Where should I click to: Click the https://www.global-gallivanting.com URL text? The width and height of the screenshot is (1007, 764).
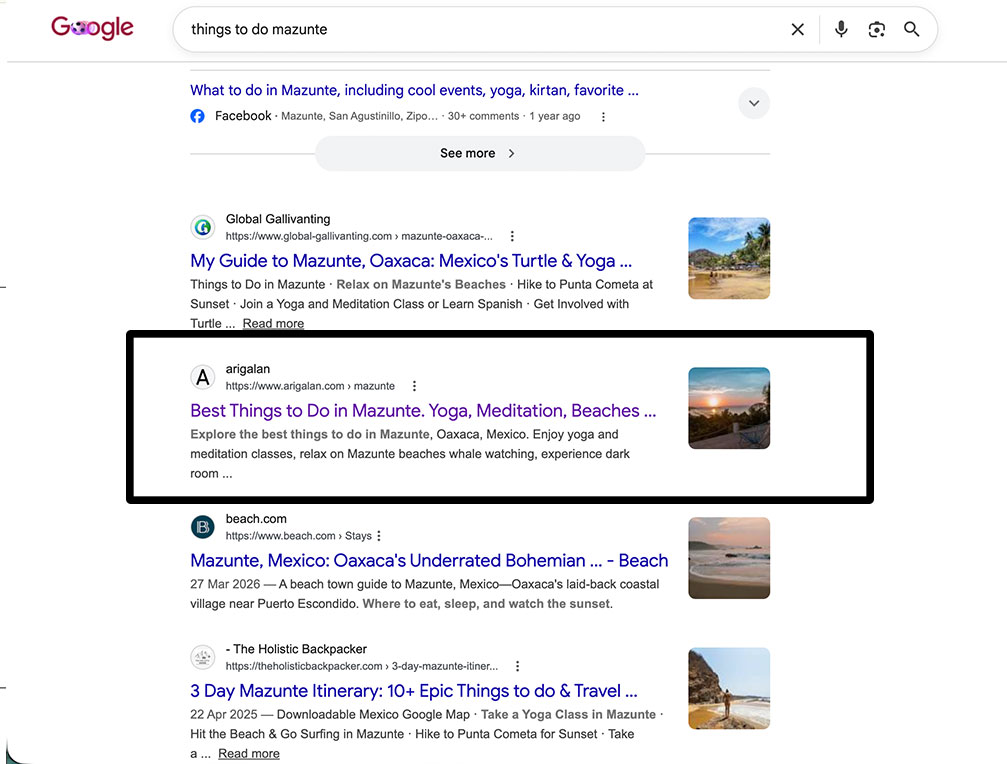(359, 236)
